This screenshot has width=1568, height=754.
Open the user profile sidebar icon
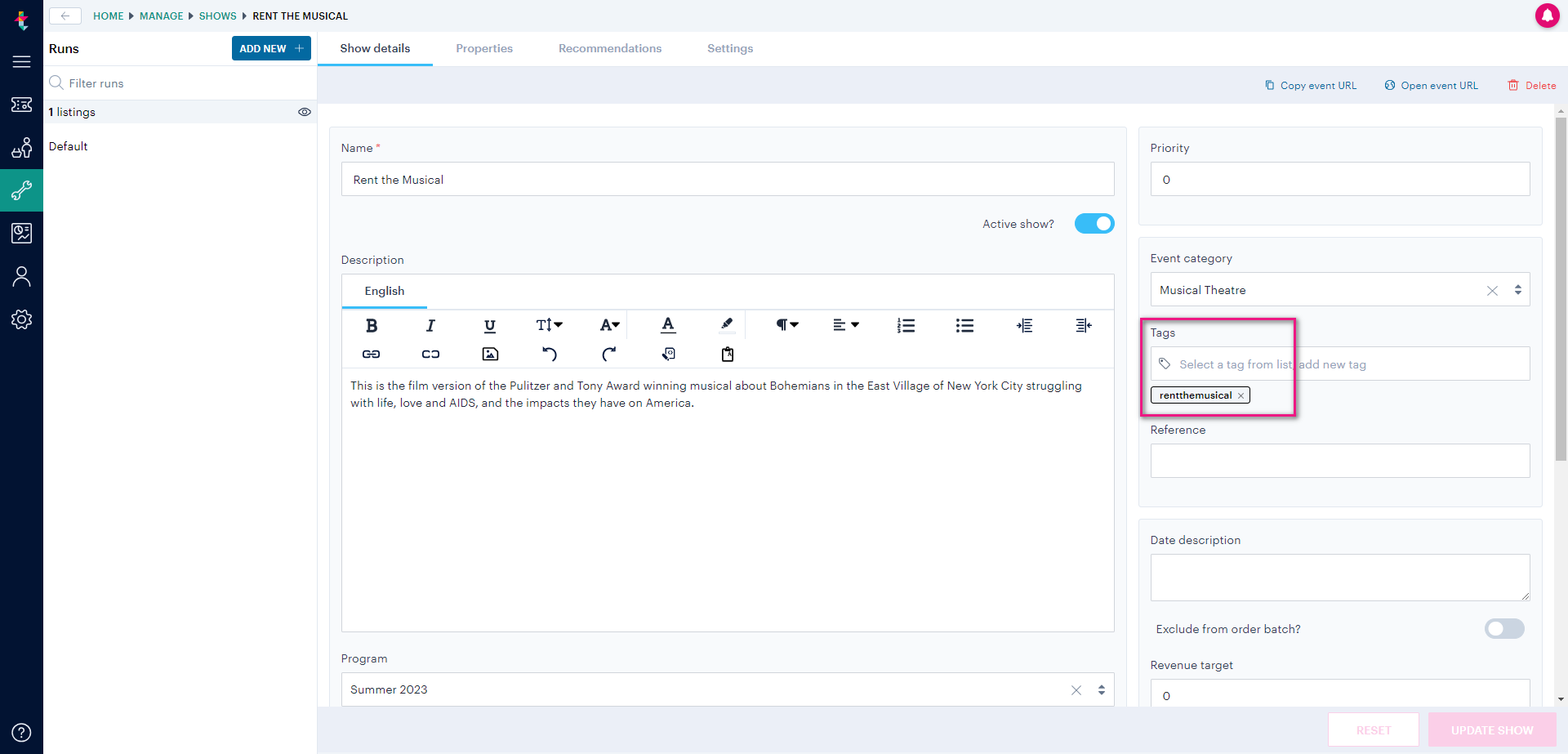pos(22,277)
